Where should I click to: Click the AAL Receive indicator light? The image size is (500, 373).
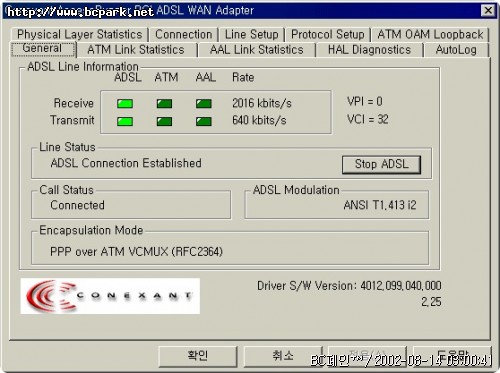coord(204,104)
